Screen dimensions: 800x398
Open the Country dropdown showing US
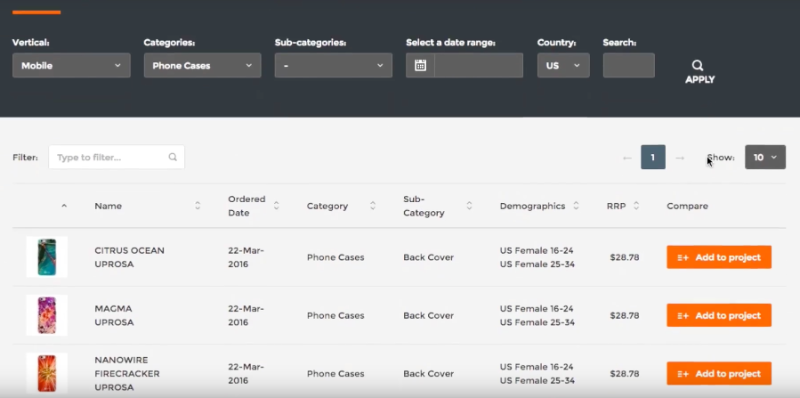(x=563, y=65)
